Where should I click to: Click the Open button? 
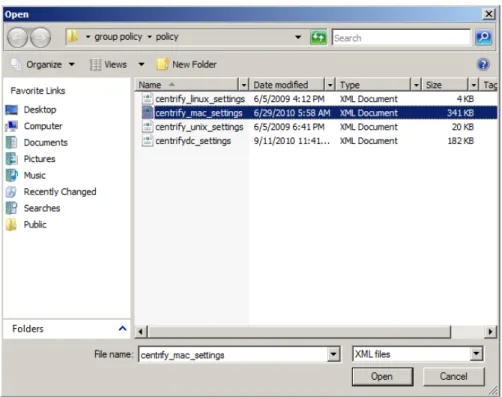pyautogui.click(x=382, y=377)
